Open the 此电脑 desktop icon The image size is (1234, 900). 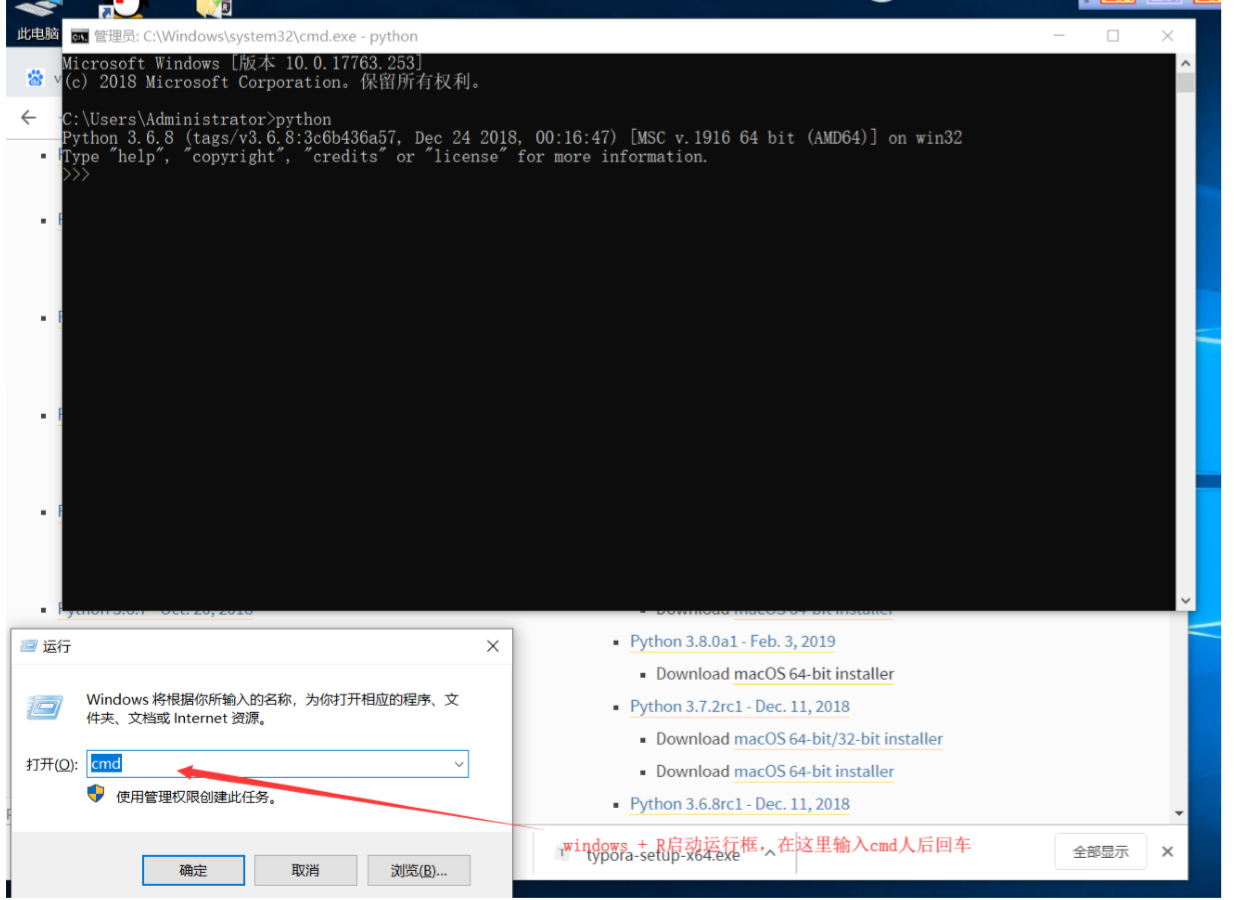click(x=37, y=22)
